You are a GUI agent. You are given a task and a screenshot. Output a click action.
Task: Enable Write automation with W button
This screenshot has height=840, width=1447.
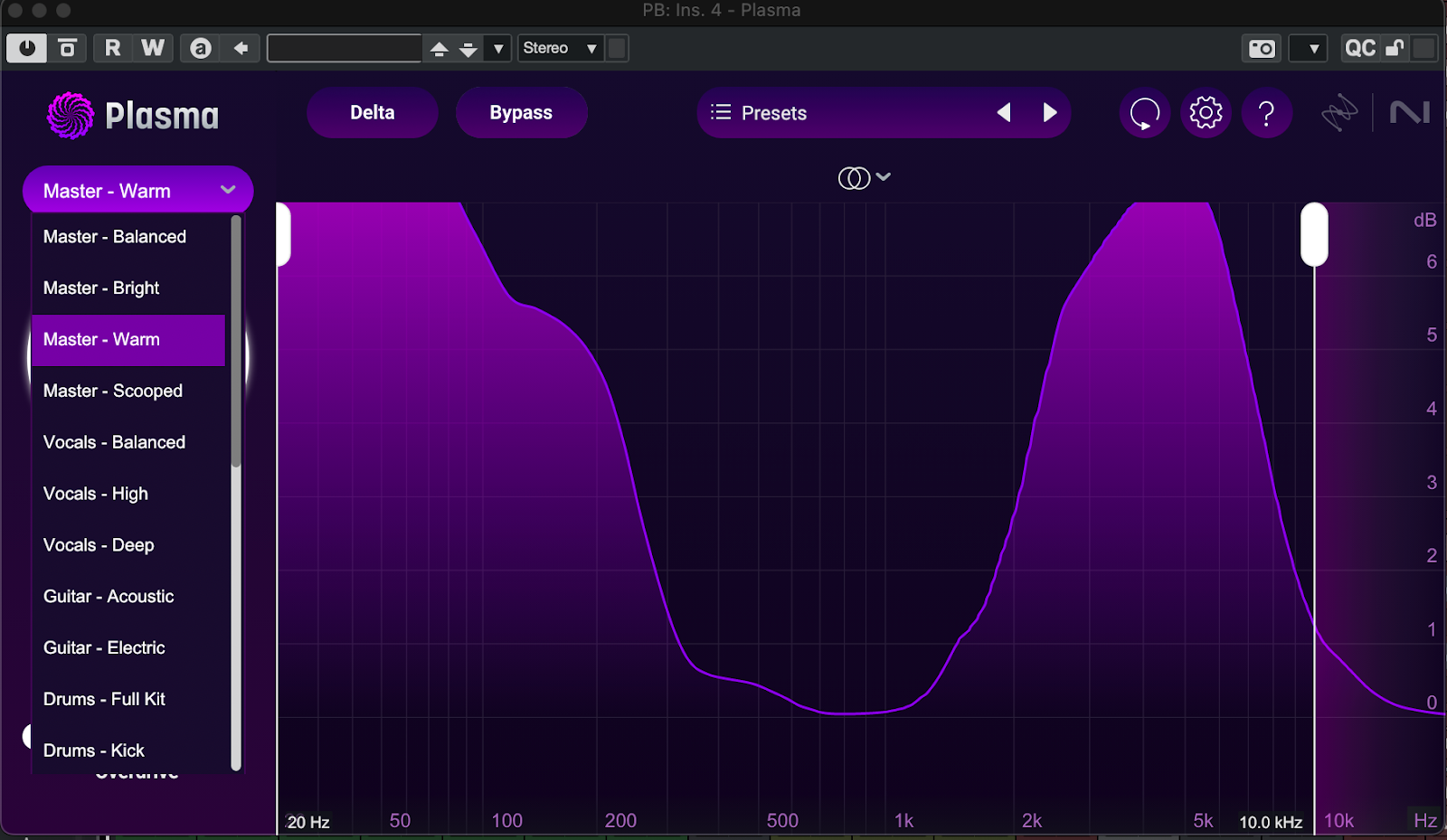(x=153, y=48)
